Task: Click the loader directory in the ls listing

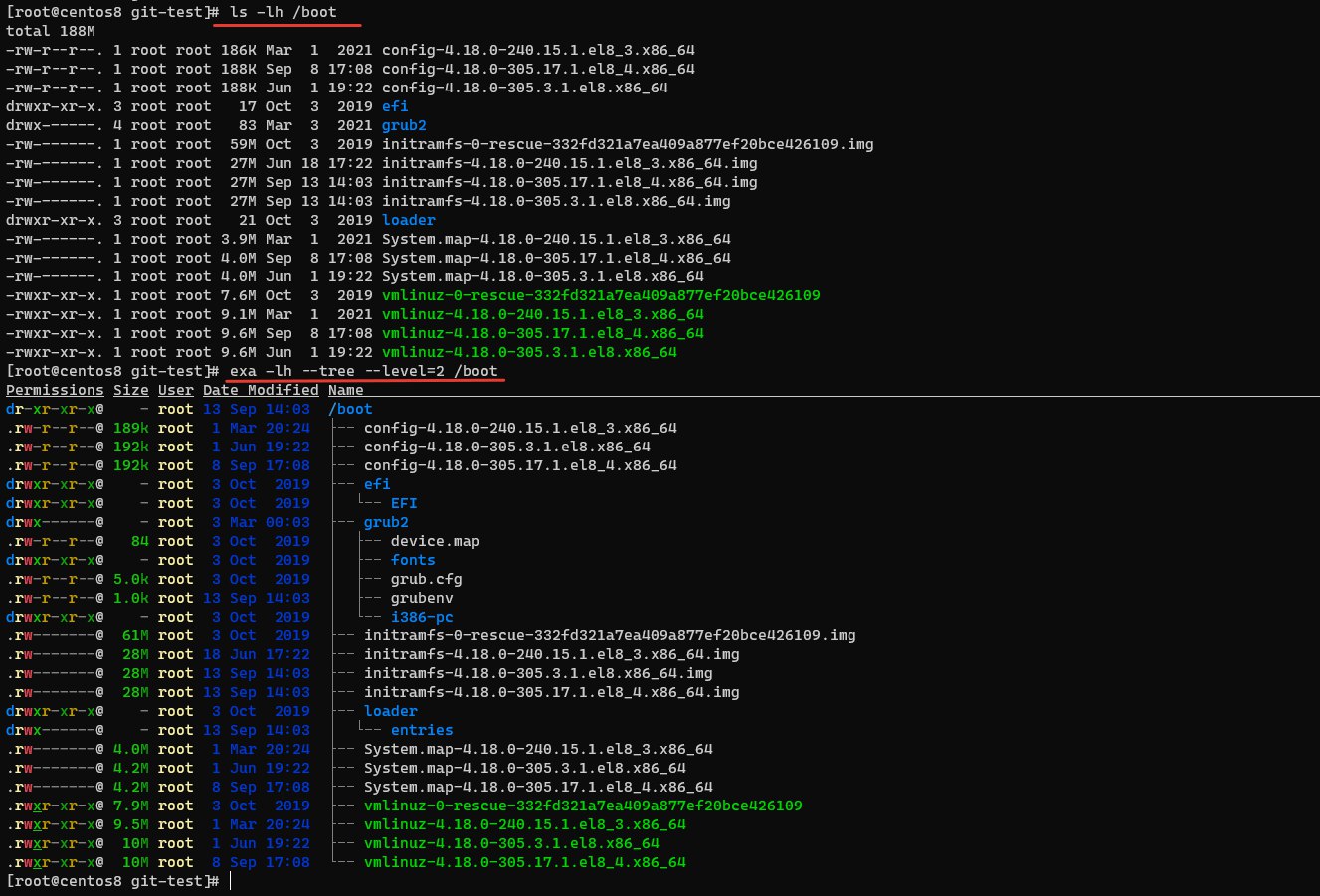Action: click(x=408, y=220)
